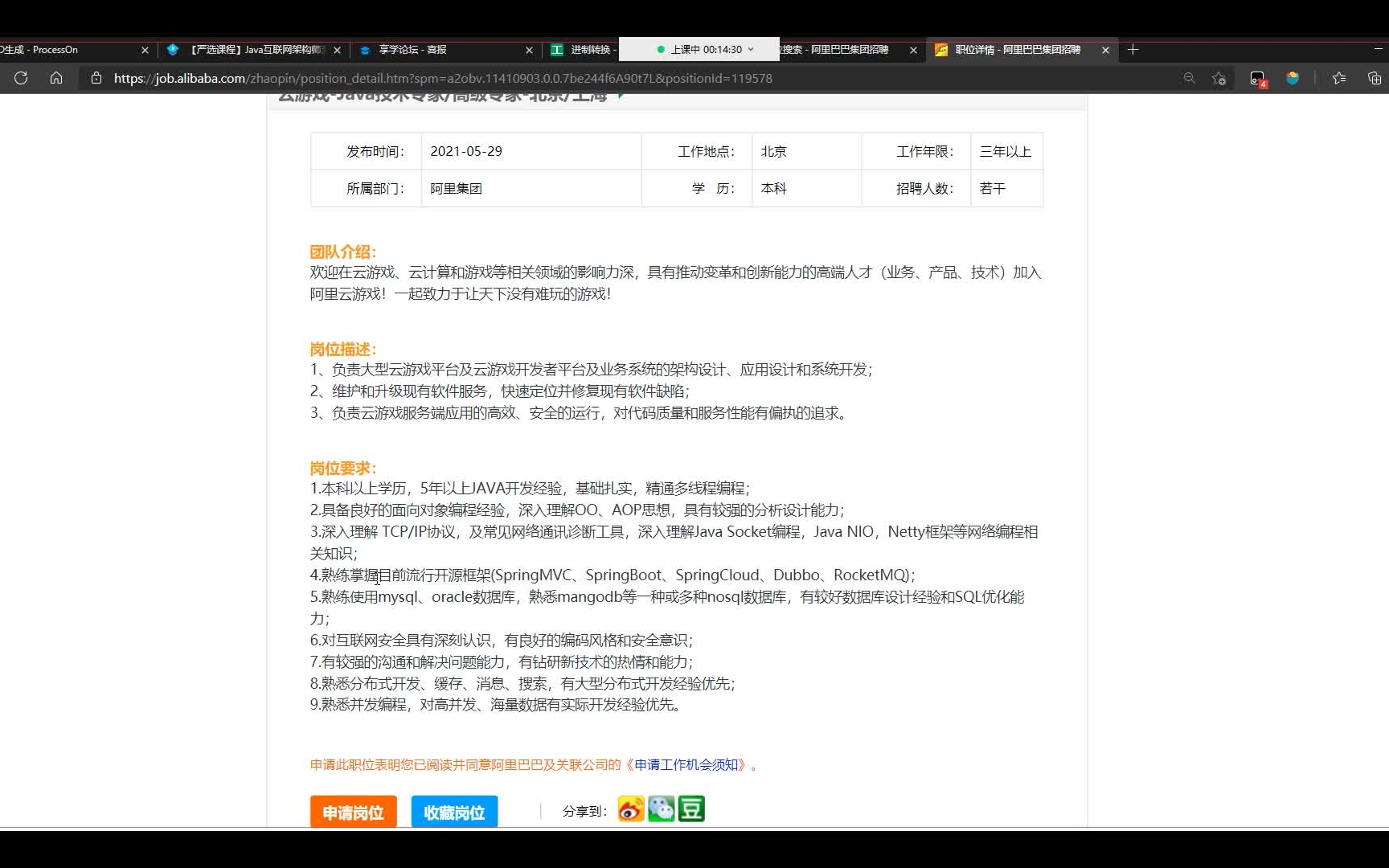Click the 岗位描述 heading
1389x868 pixels.
point(342,349)
